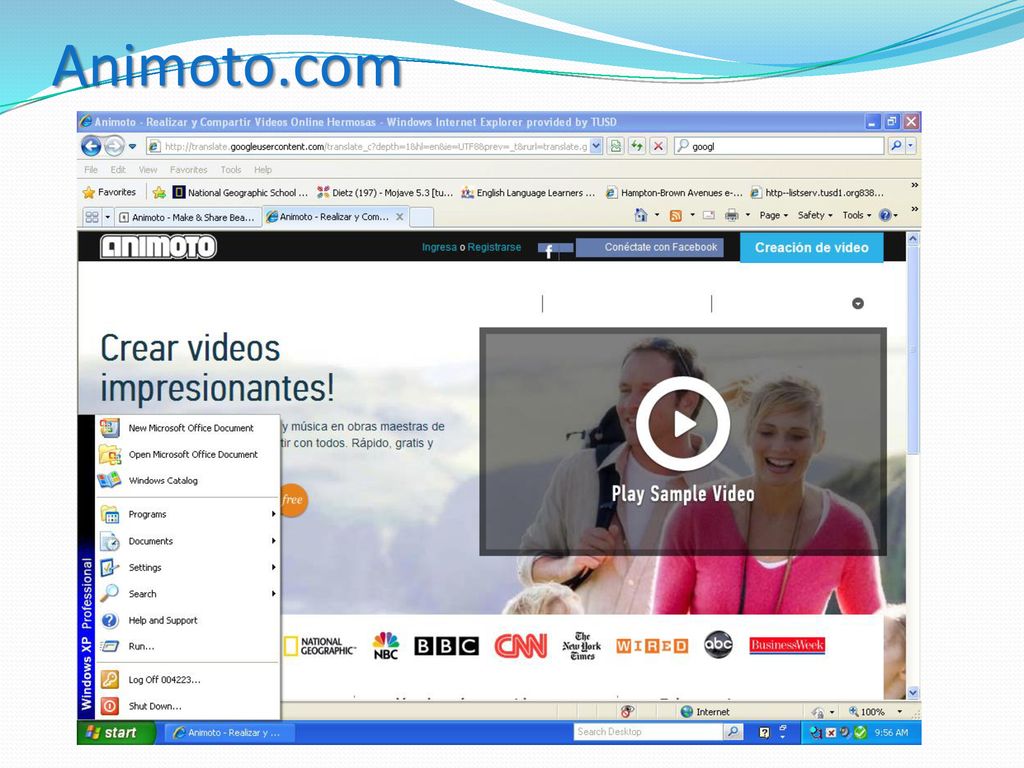Screen dimensions: 1024x768
Task: Click the Print icon
Action: 731,215
